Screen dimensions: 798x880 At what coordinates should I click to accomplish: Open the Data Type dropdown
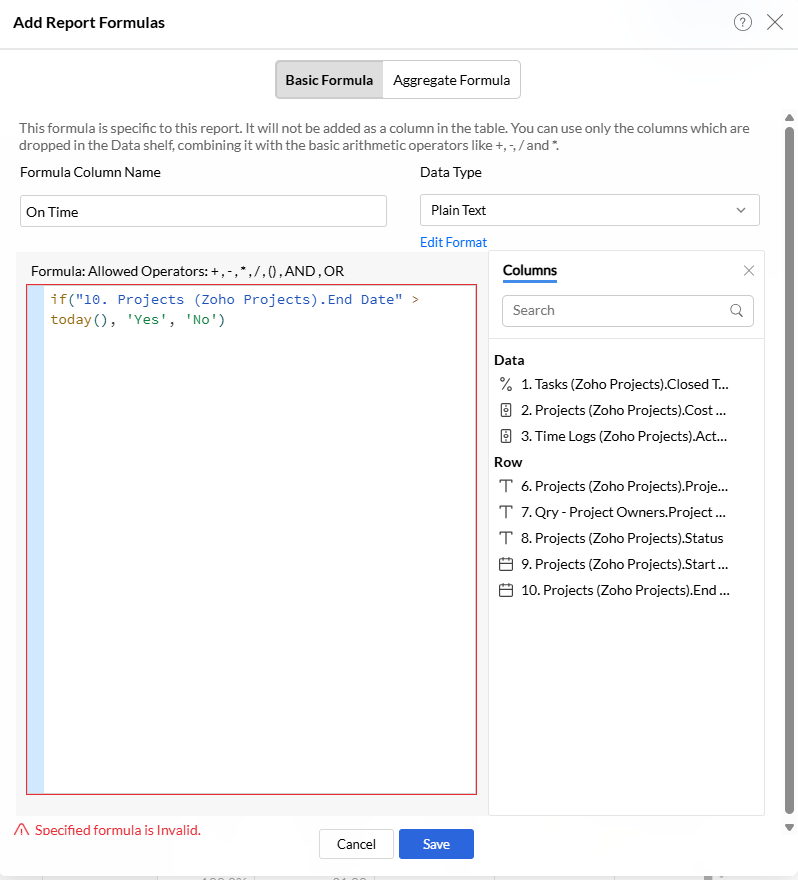pos(589,210)
